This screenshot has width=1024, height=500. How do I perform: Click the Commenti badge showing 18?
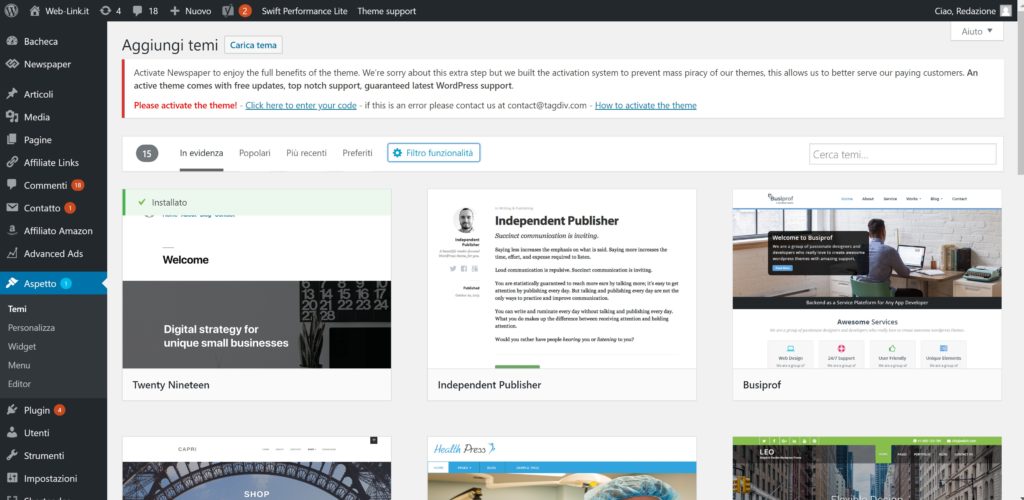pos(78,185)
